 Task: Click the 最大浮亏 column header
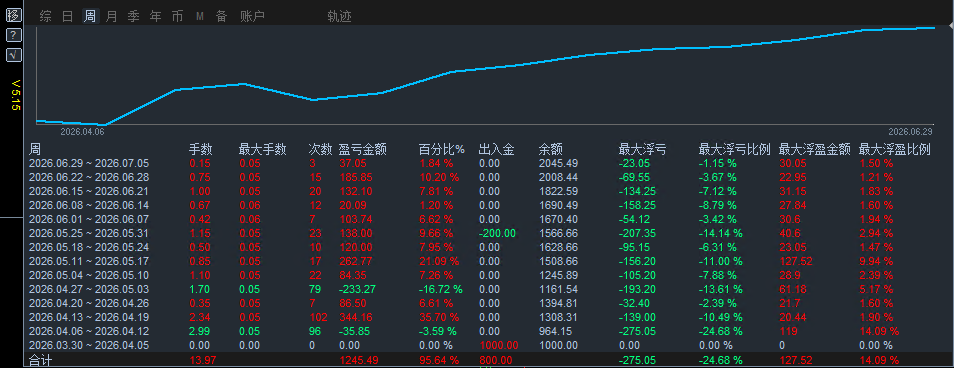point(642,149)
